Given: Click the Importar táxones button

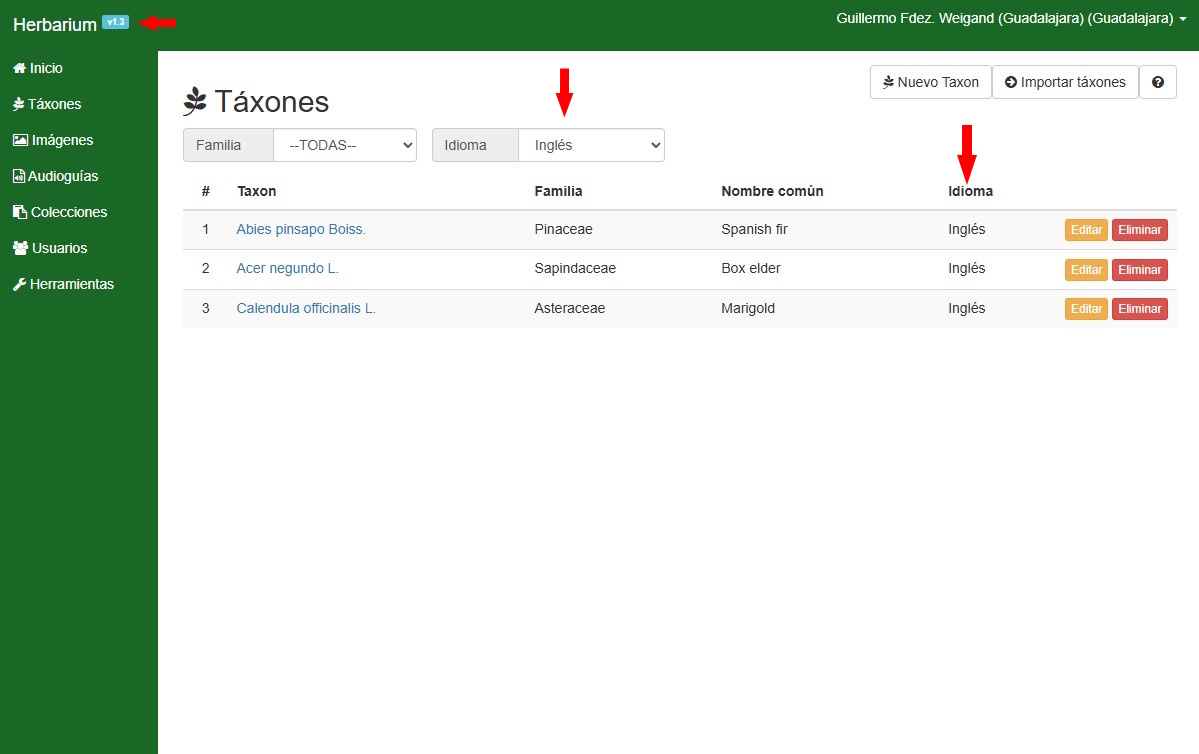Looking at the screenshot, I should (1065, 82).
